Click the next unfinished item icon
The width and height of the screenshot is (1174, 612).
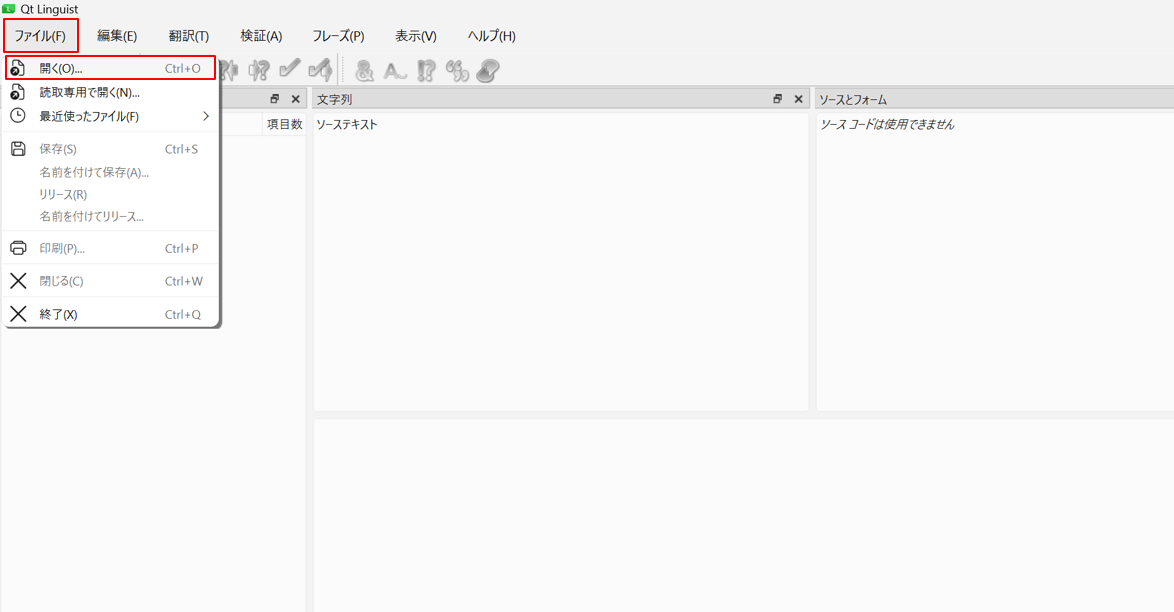(259, 70)
